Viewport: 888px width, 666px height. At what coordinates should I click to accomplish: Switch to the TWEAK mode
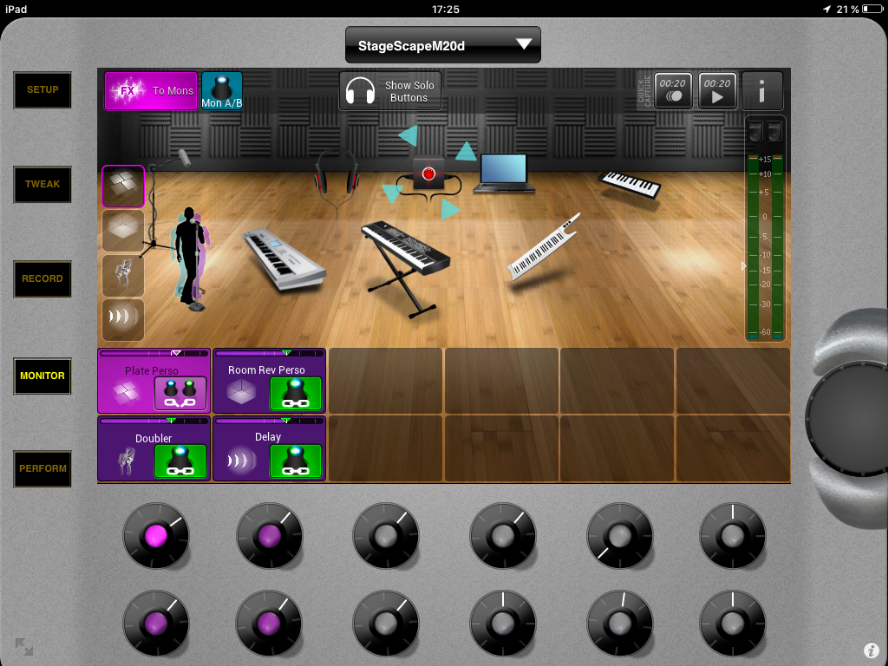coord(42,184)
